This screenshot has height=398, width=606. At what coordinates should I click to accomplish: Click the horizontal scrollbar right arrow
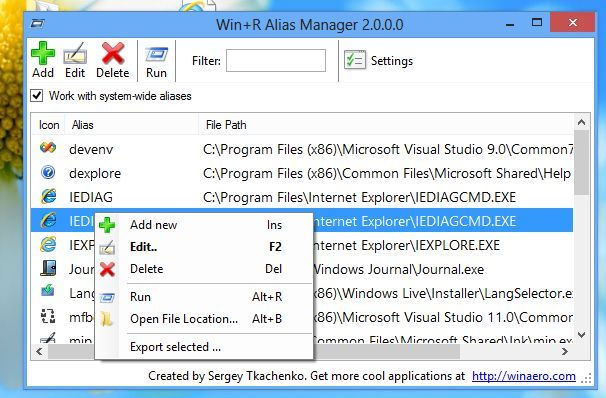pyautogui.click(x=565, y=351)
